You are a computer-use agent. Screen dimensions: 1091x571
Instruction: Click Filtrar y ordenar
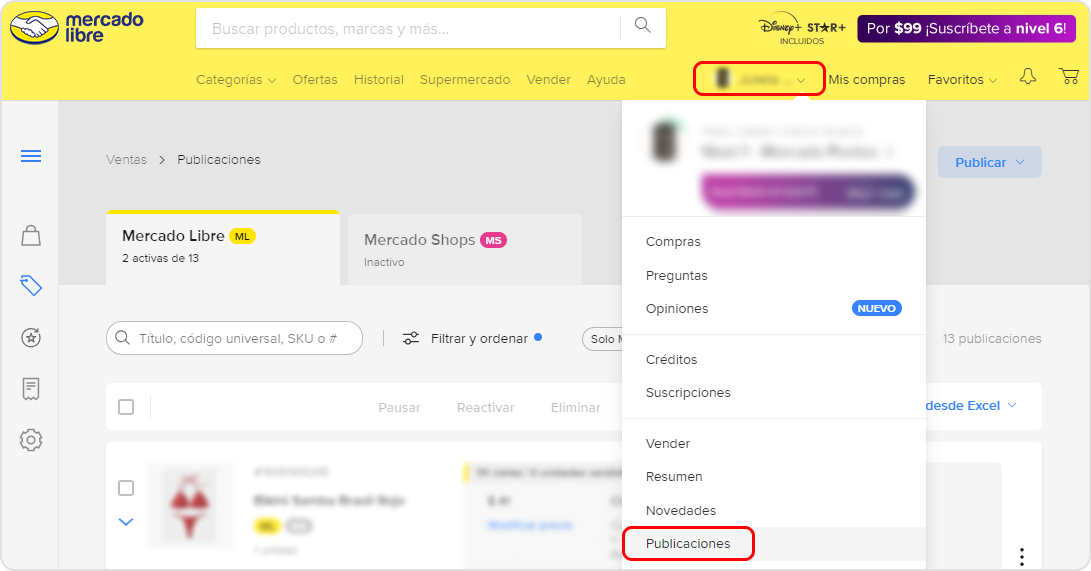[x=472, y=339]
